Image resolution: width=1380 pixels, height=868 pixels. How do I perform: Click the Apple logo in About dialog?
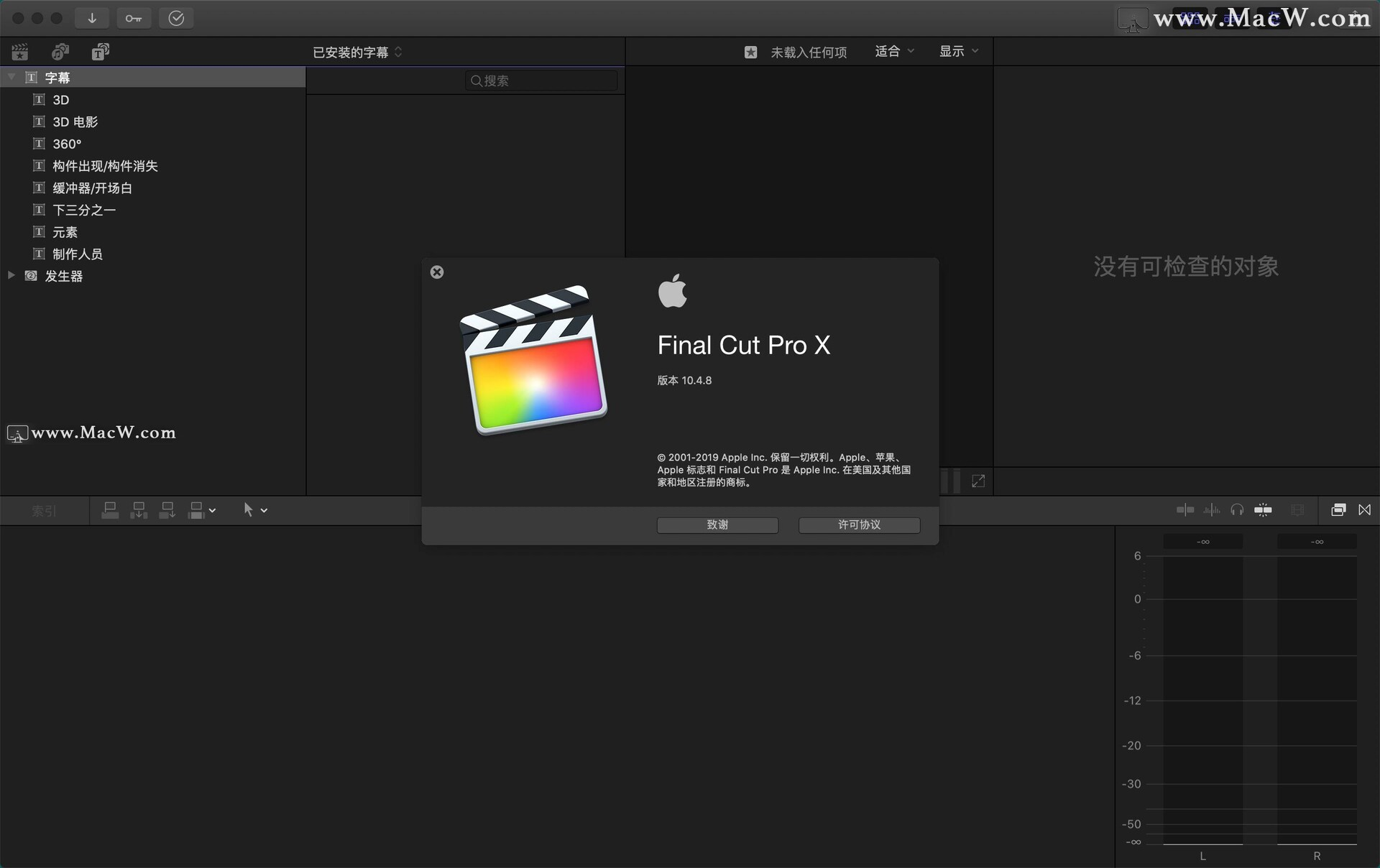coord(673,291)
